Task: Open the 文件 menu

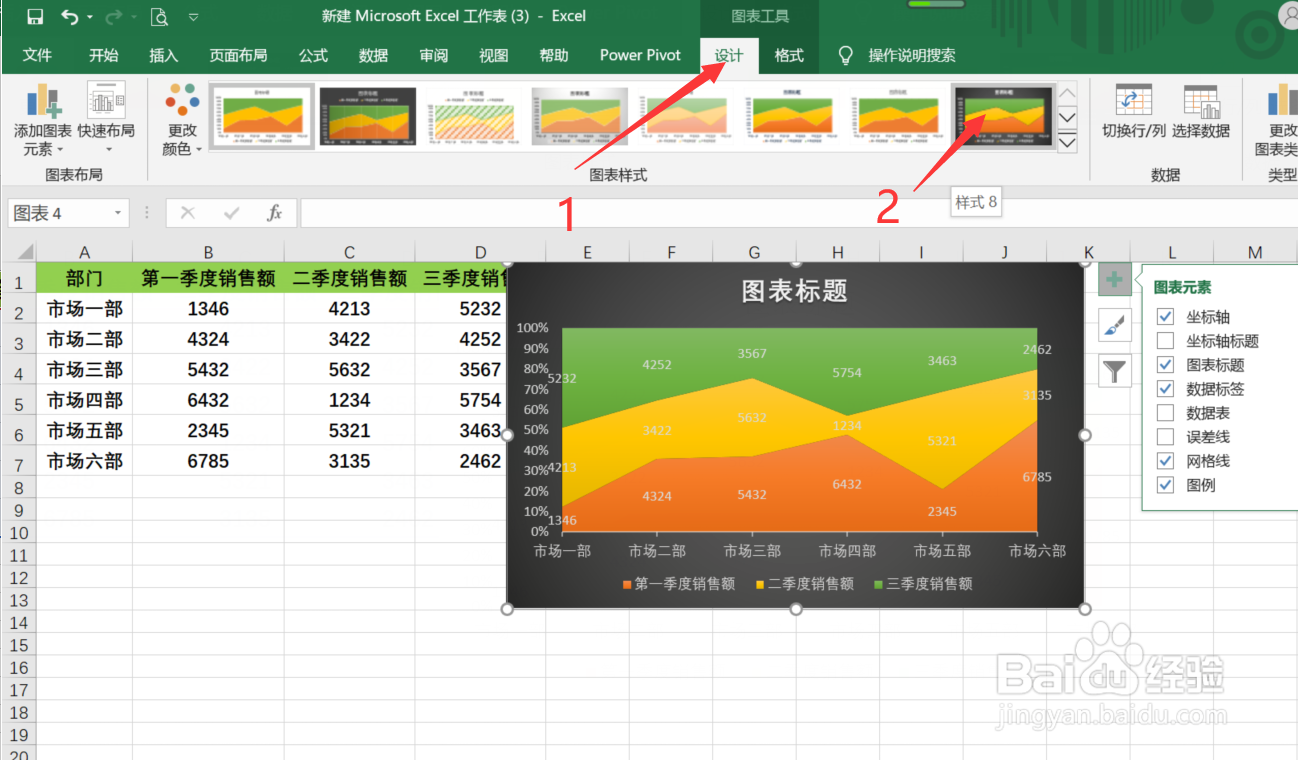Action: (37, 56)
